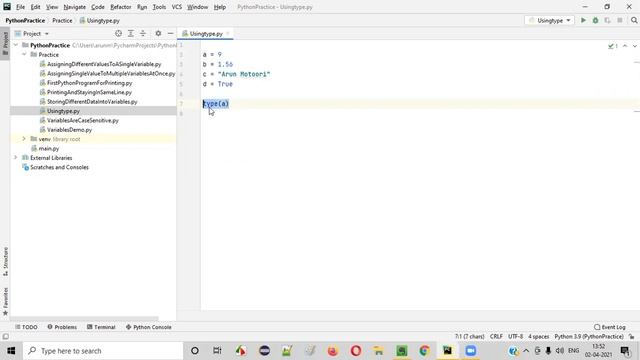Go to previous highlighted problem up arrow

(x=625, y=46)
